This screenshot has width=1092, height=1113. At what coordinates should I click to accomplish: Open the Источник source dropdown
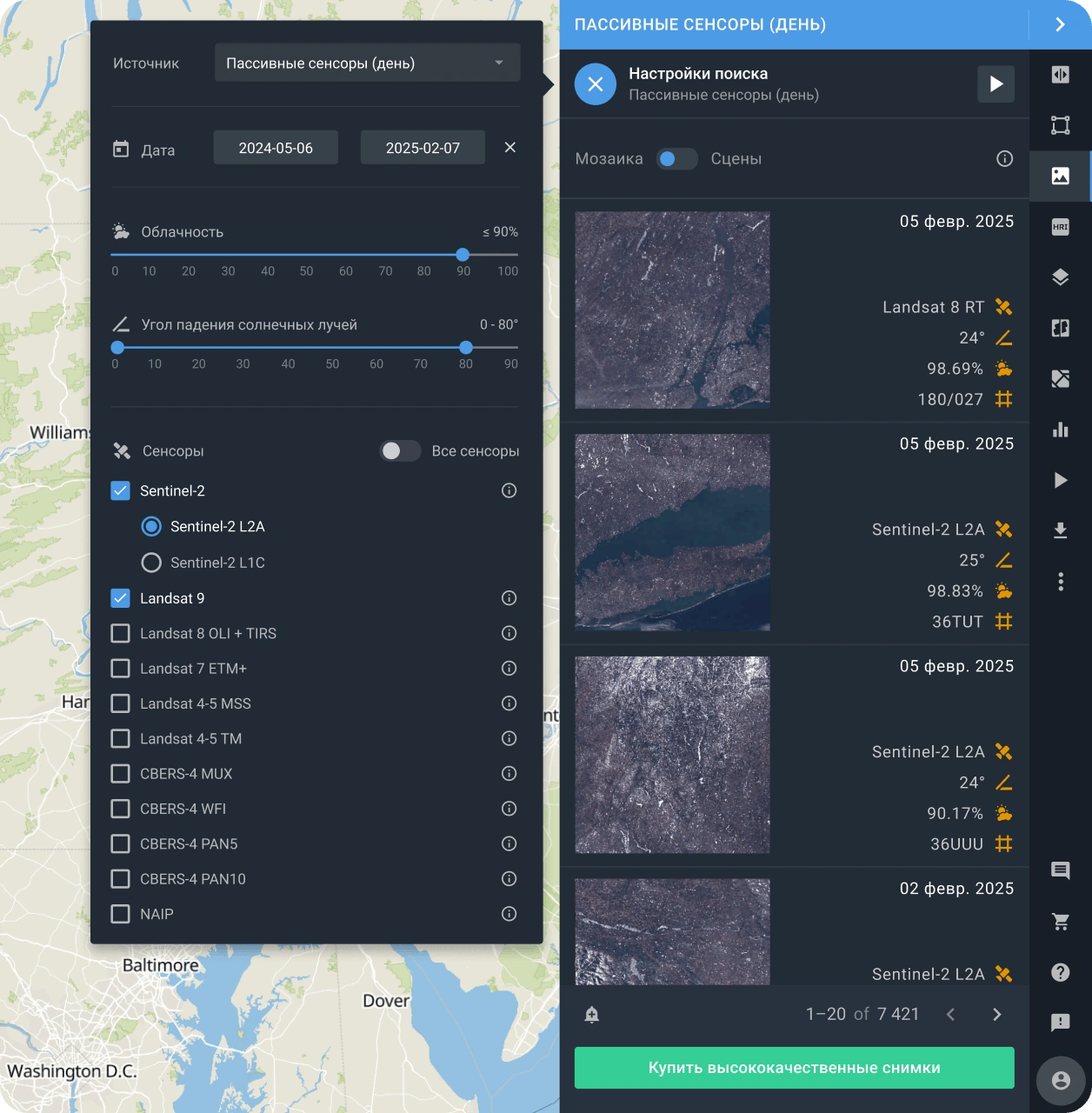pos(367,63)
